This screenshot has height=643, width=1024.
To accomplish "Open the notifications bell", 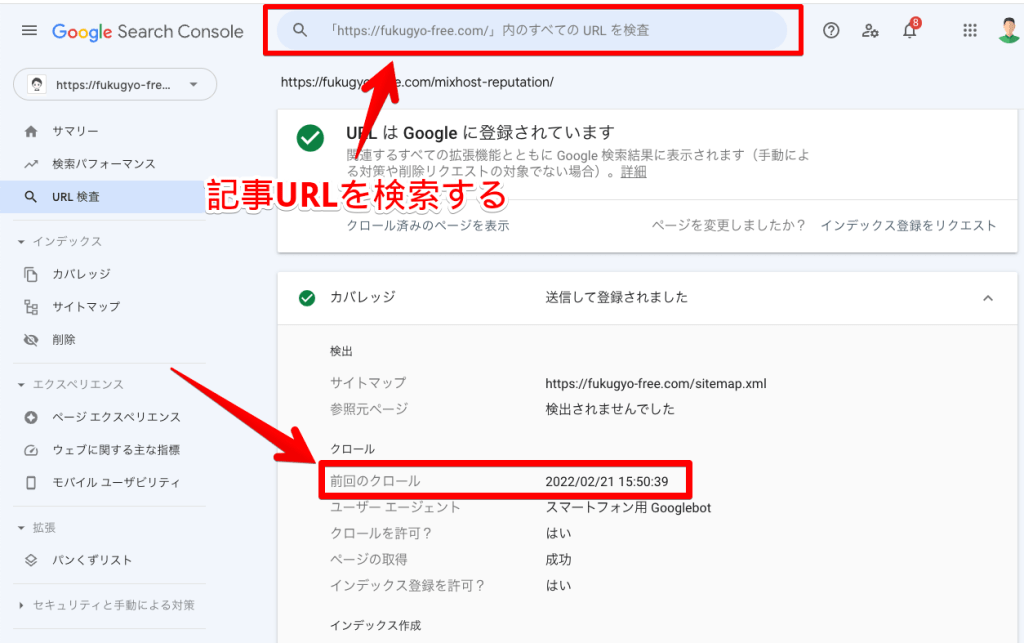I will pyautogui.click(x=910, y=30).
